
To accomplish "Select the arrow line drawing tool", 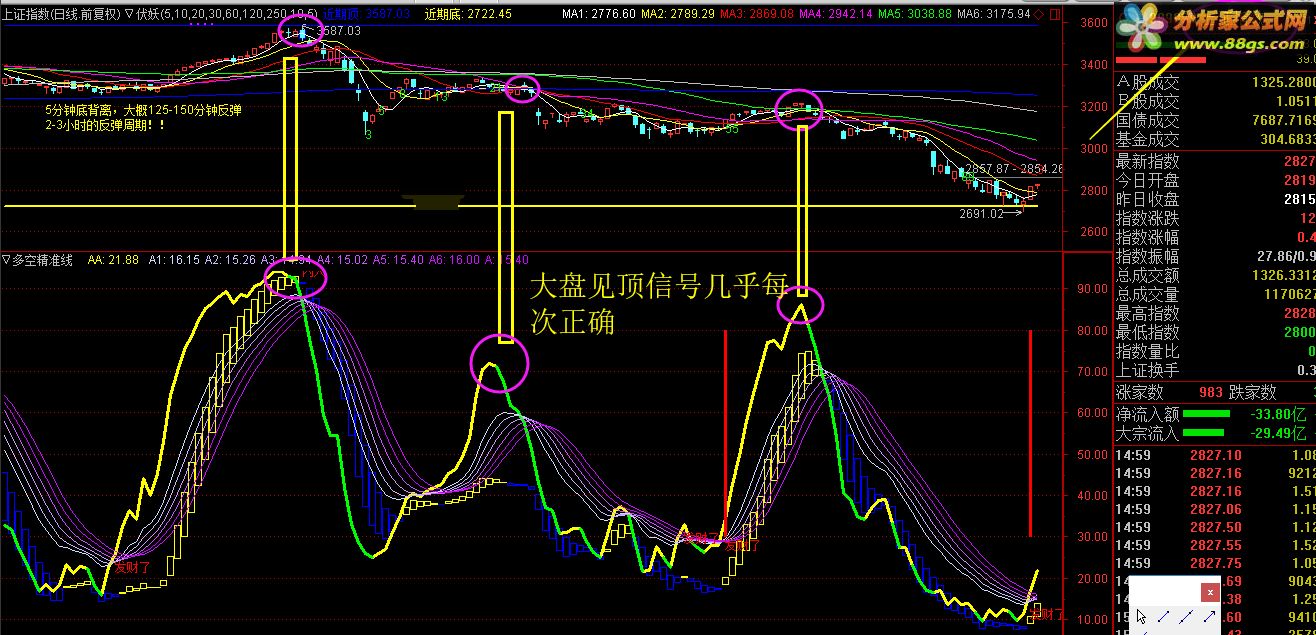I will tap(1211, 617).
